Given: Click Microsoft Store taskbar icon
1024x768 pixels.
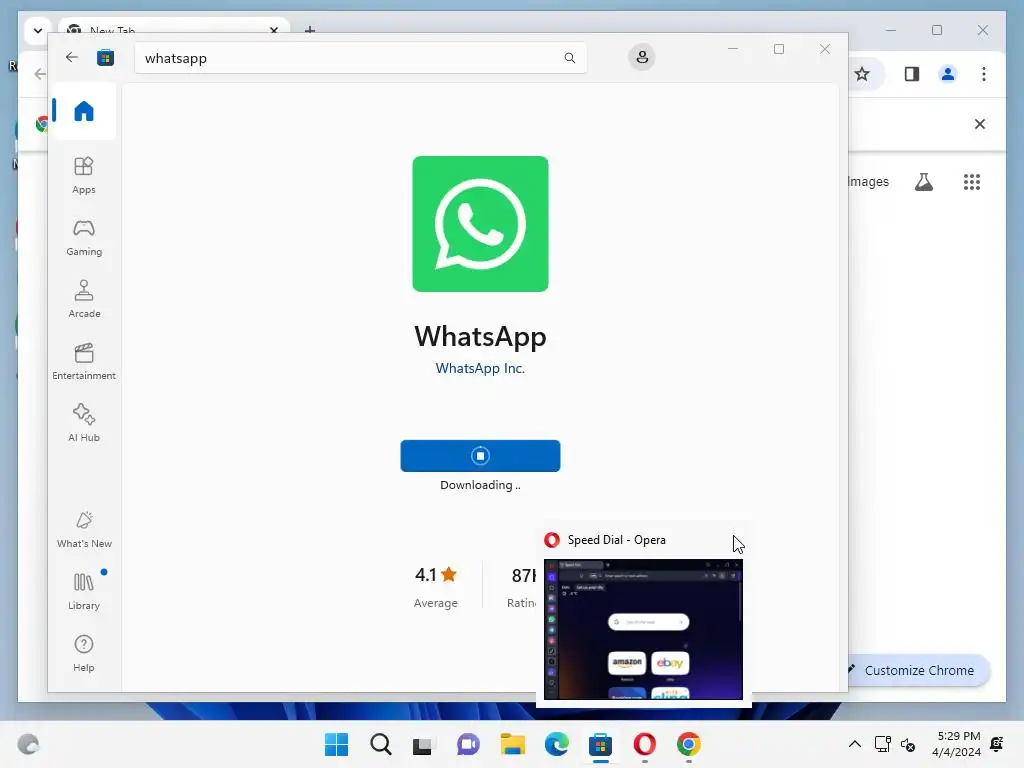Looking at the screenshot, I should coord(600,744).
